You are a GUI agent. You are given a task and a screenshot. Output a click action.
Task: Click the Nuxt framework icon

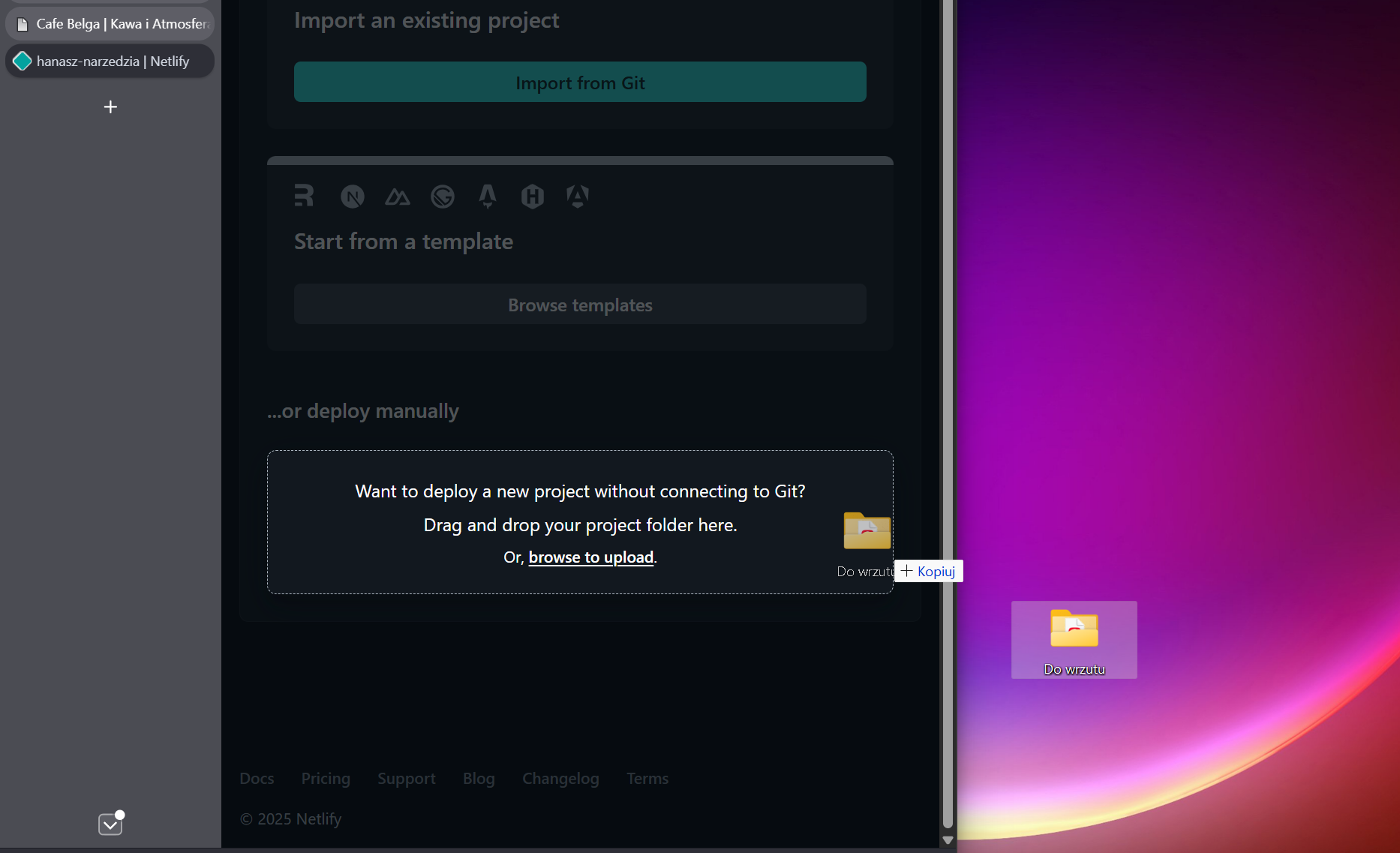398,197
